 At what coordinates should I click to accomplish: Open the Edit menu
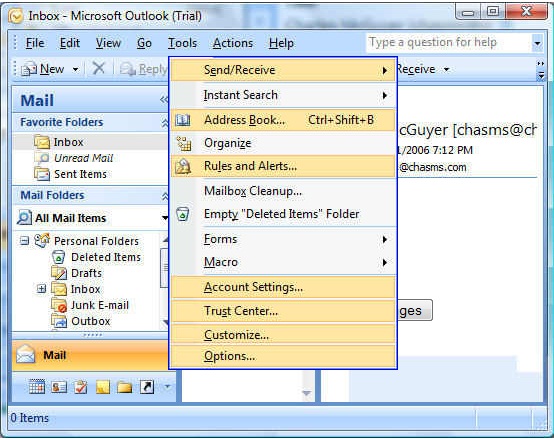[70, 43]
